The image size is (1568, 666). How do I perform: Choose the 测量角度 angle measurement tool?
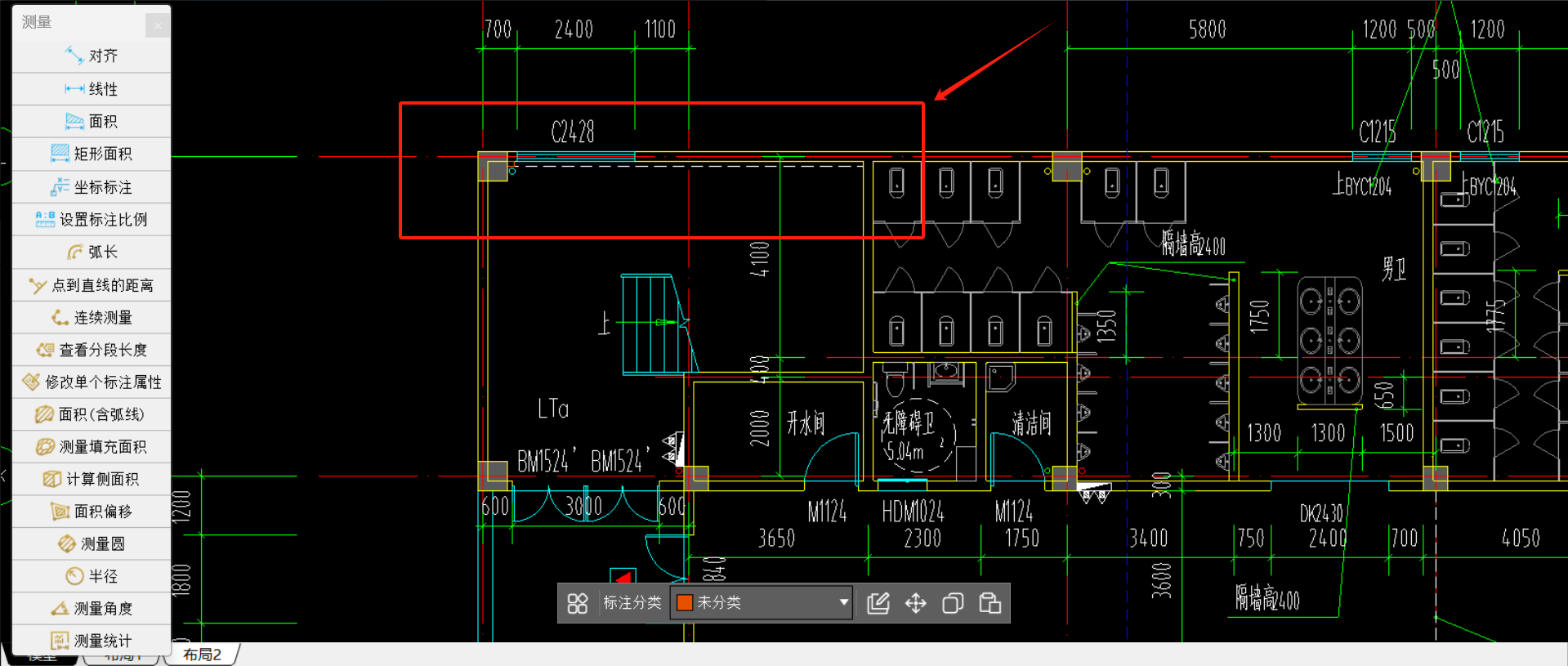[x=92, y=608]
